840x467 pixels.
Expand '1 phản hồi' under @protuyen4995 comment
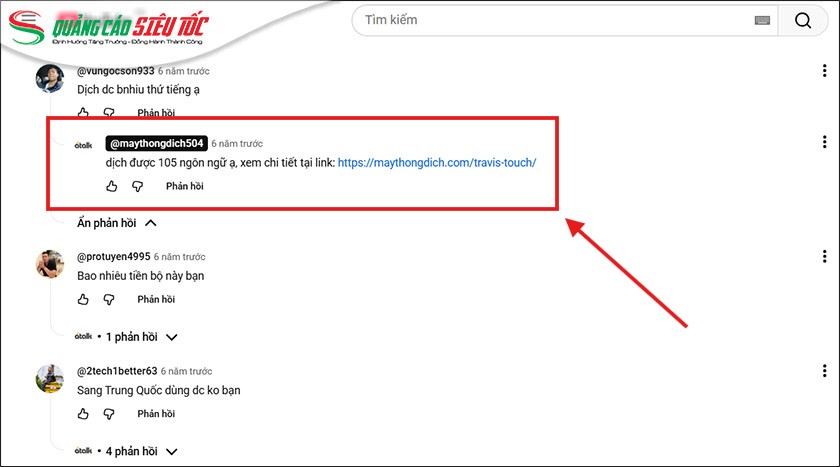pyautogui.click(x=139, y=337)
